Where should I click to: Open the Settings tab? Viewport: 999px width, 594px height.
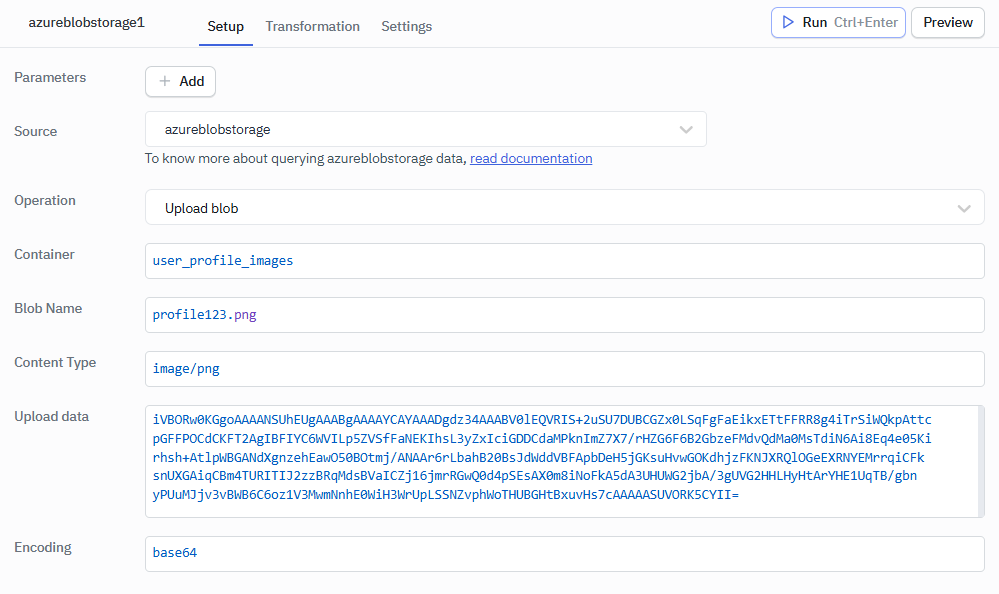[406, 27]
